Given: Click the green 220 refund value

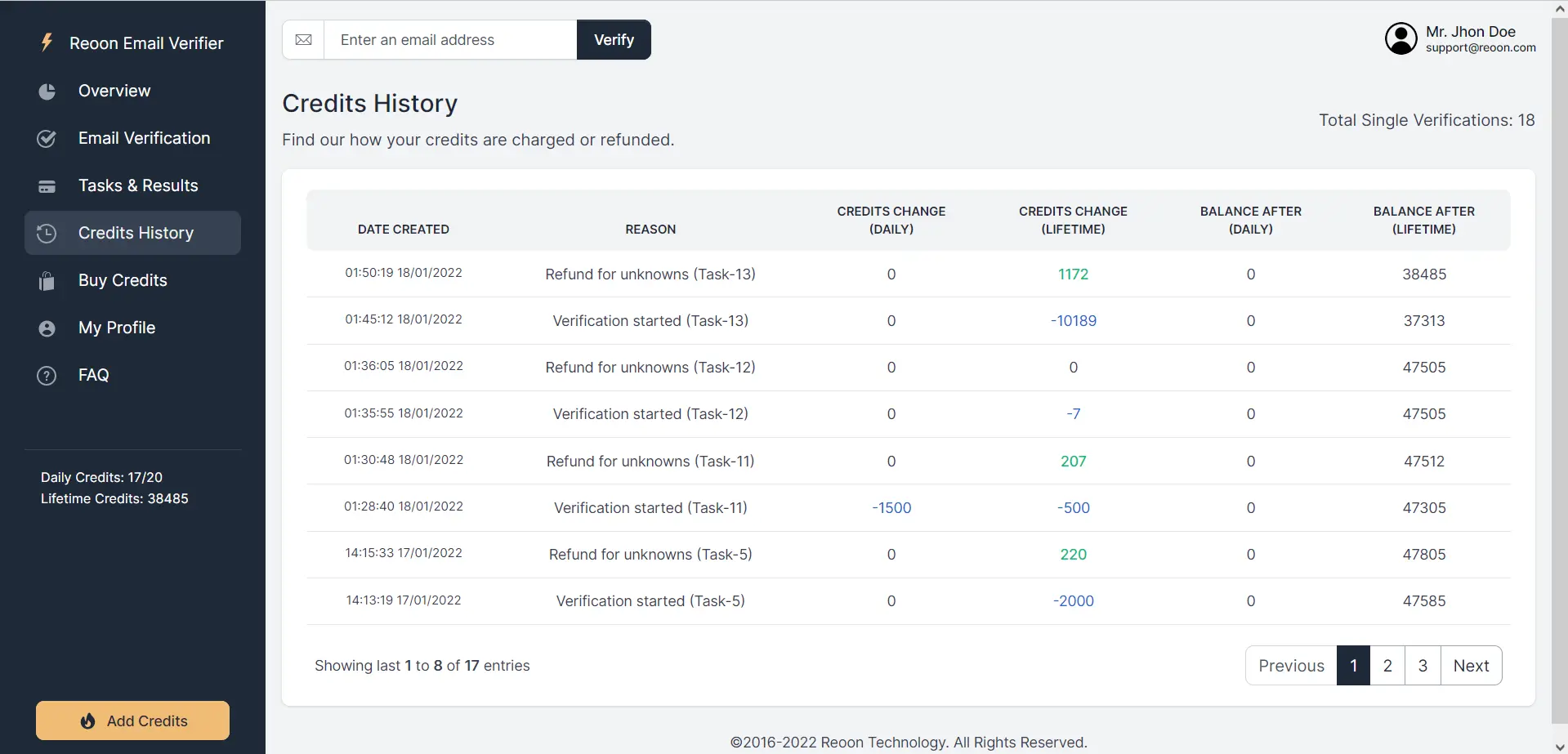Looking at the screenshot, I should (x=1073, y=555).
